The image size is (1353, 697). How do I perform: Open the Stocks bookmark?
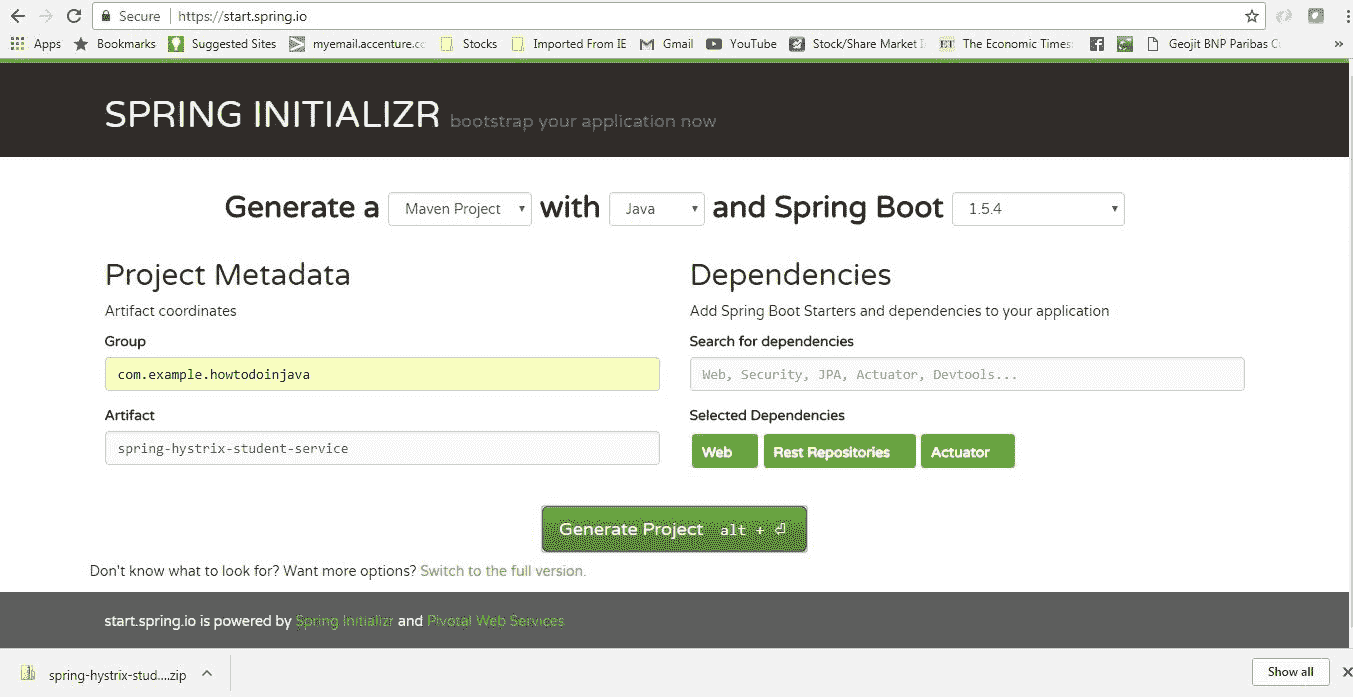pos(468,44)
